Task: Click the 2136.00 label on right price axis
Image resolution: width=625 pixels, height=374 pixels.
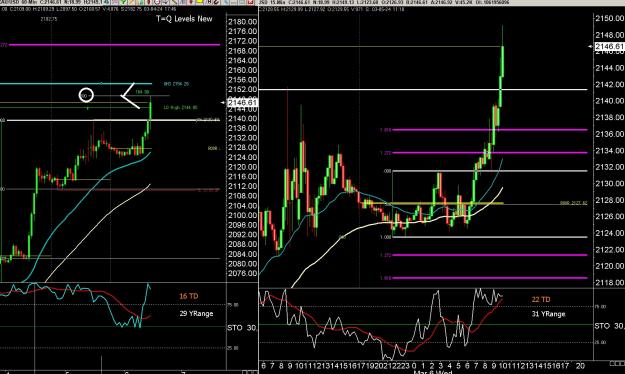Action: coord(609,134)
